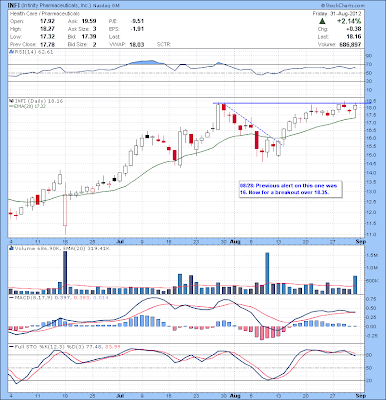The image size is (386, 400).
Task: Click the Chg value +0.38
Action: tap(354, 29)
